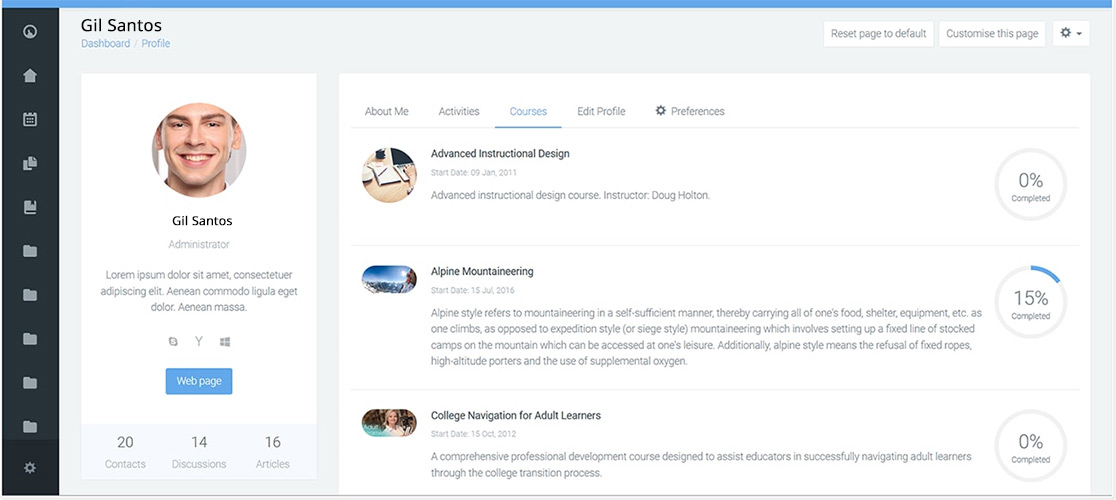
Task: Click the sidebar settings gear icon
Action: click(30, 467)
